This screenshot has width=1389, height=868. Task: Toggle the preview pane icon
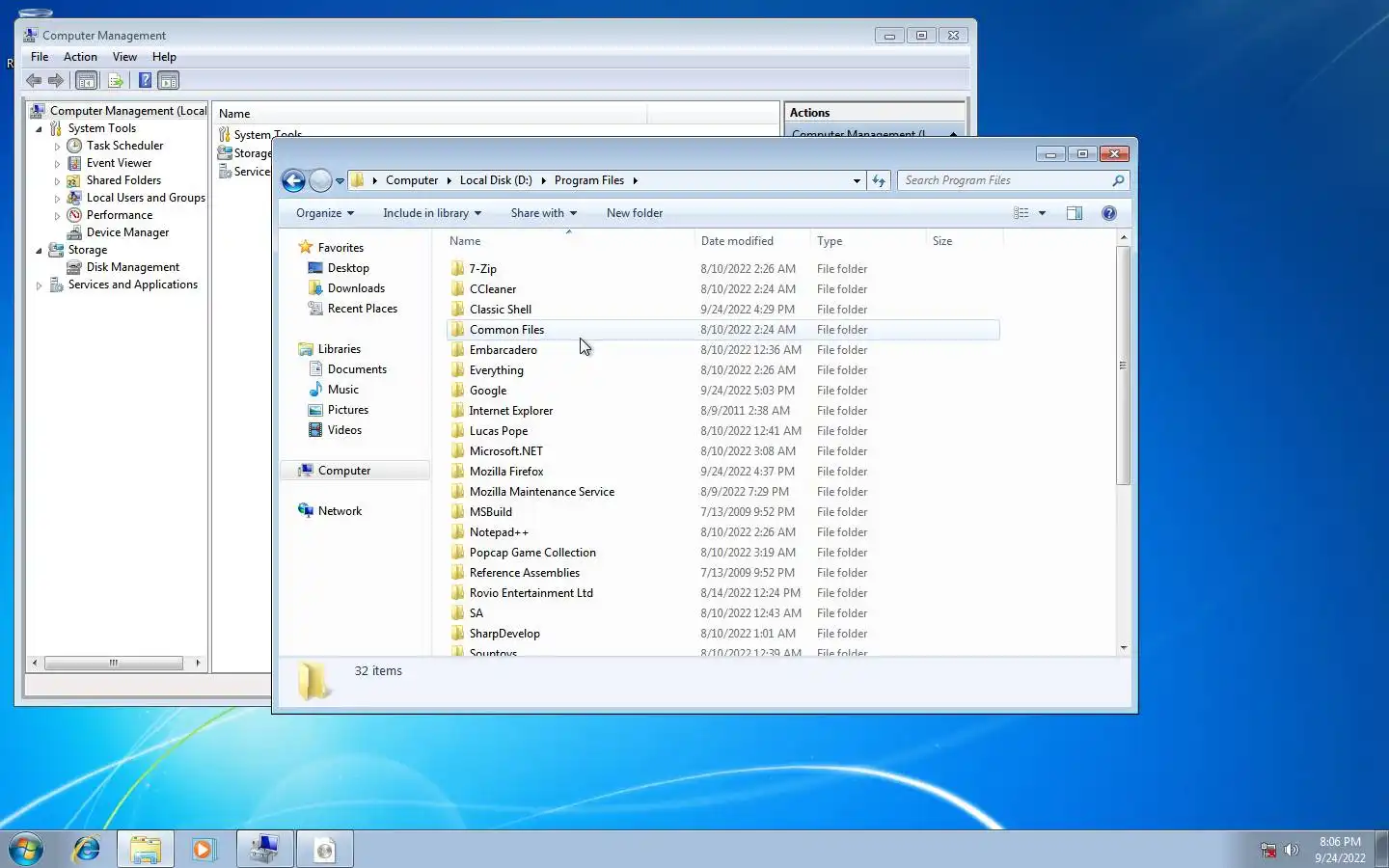click(x=1075, y=213)
